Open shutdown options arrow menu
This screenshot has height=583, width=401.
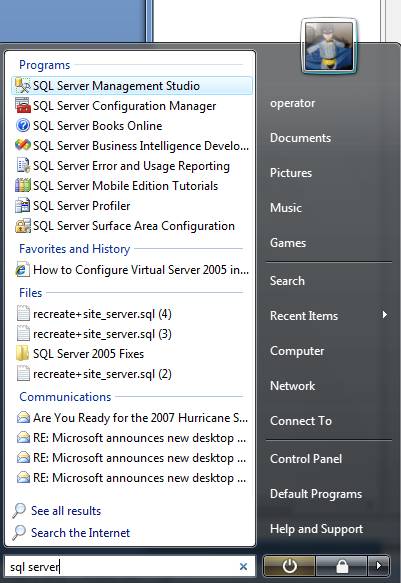(379, 566)
